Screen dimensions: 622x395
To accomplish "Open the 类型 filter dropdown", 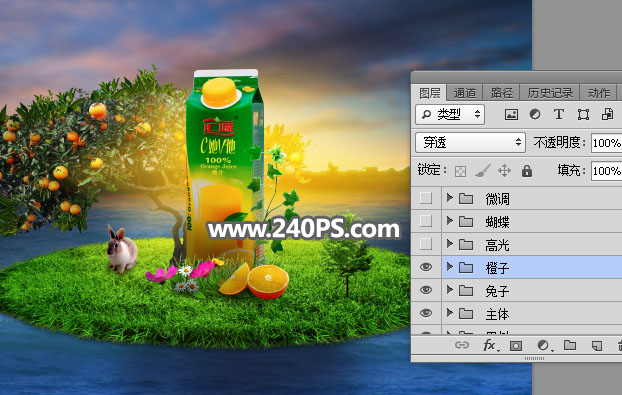I will pyautogui.click(x=450, y=115).
